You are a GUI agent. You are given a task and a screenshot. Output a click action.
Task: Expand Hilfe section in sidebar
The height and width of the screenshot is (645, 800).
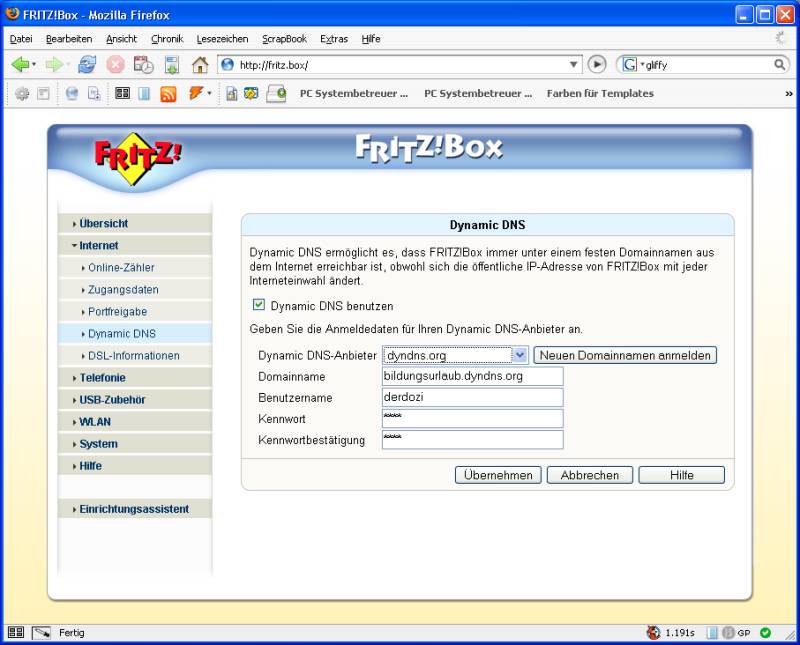click(x=135, y=465)
